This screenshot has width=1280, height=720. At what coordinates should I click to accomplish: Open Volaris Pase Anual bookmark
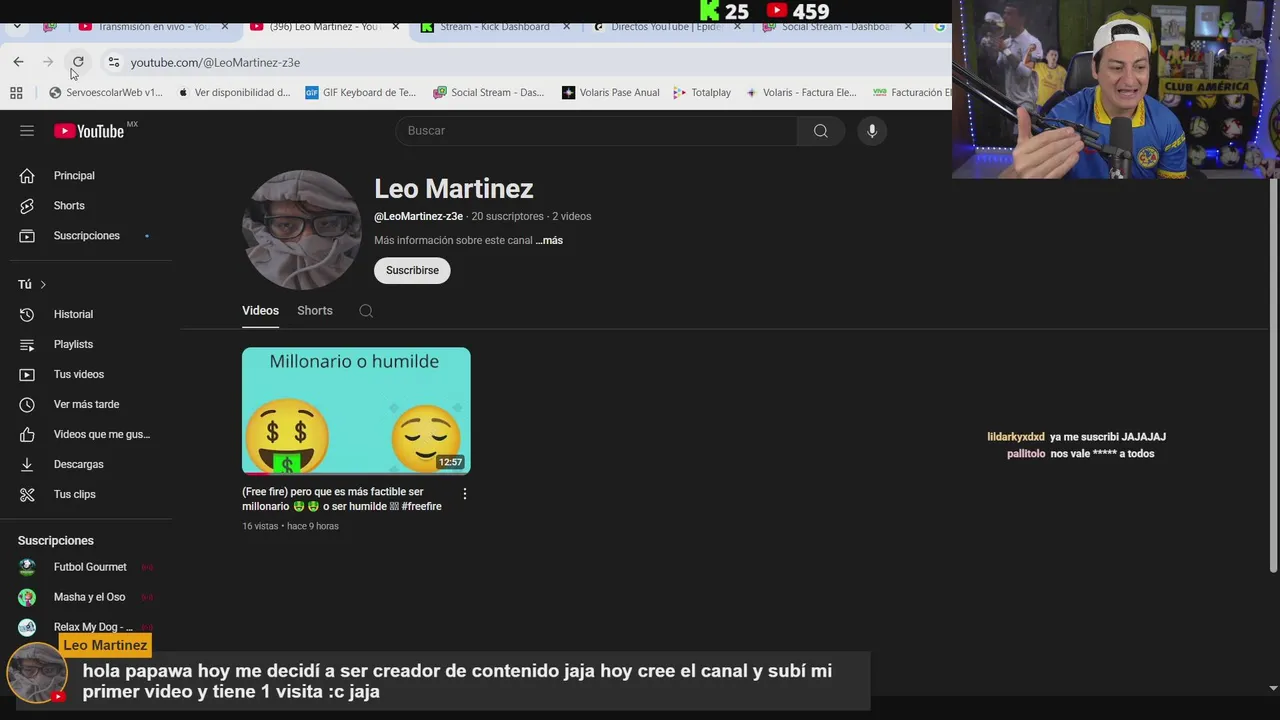(610, 92)
